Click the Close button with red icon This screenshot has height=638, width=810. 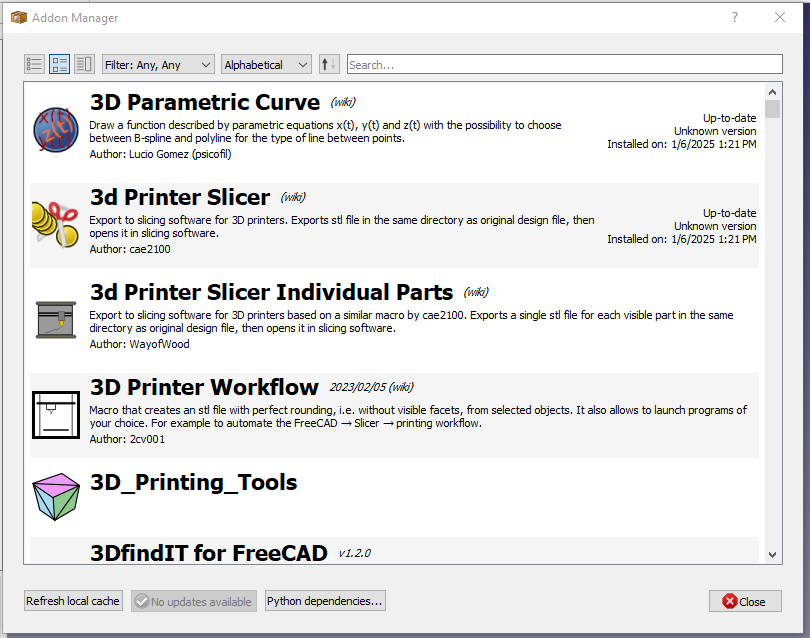[x=745, y=601]
